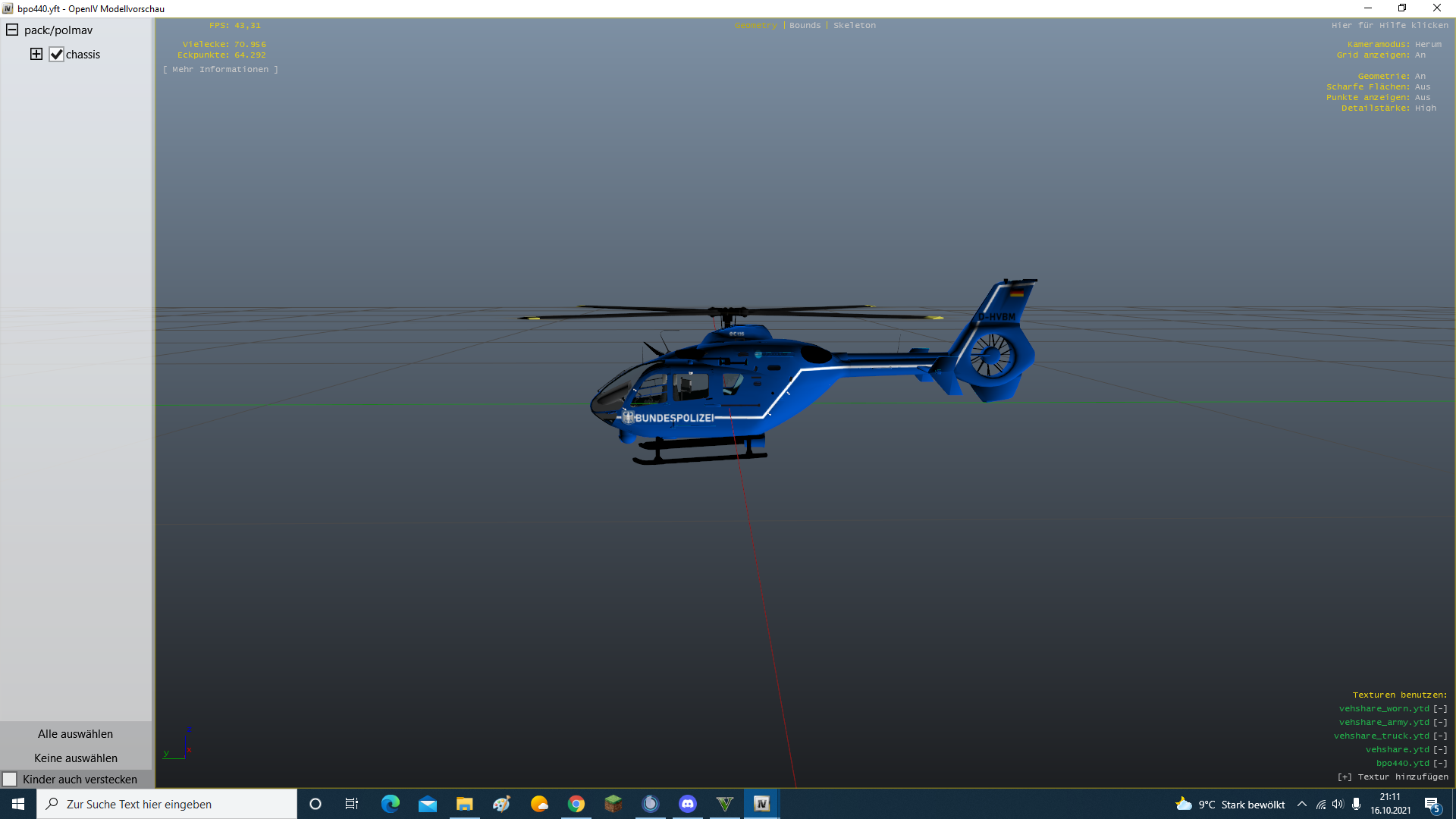Switch to the Skeleton view tab
Screen dimensions: 1456x819
[x=854, y=26]
